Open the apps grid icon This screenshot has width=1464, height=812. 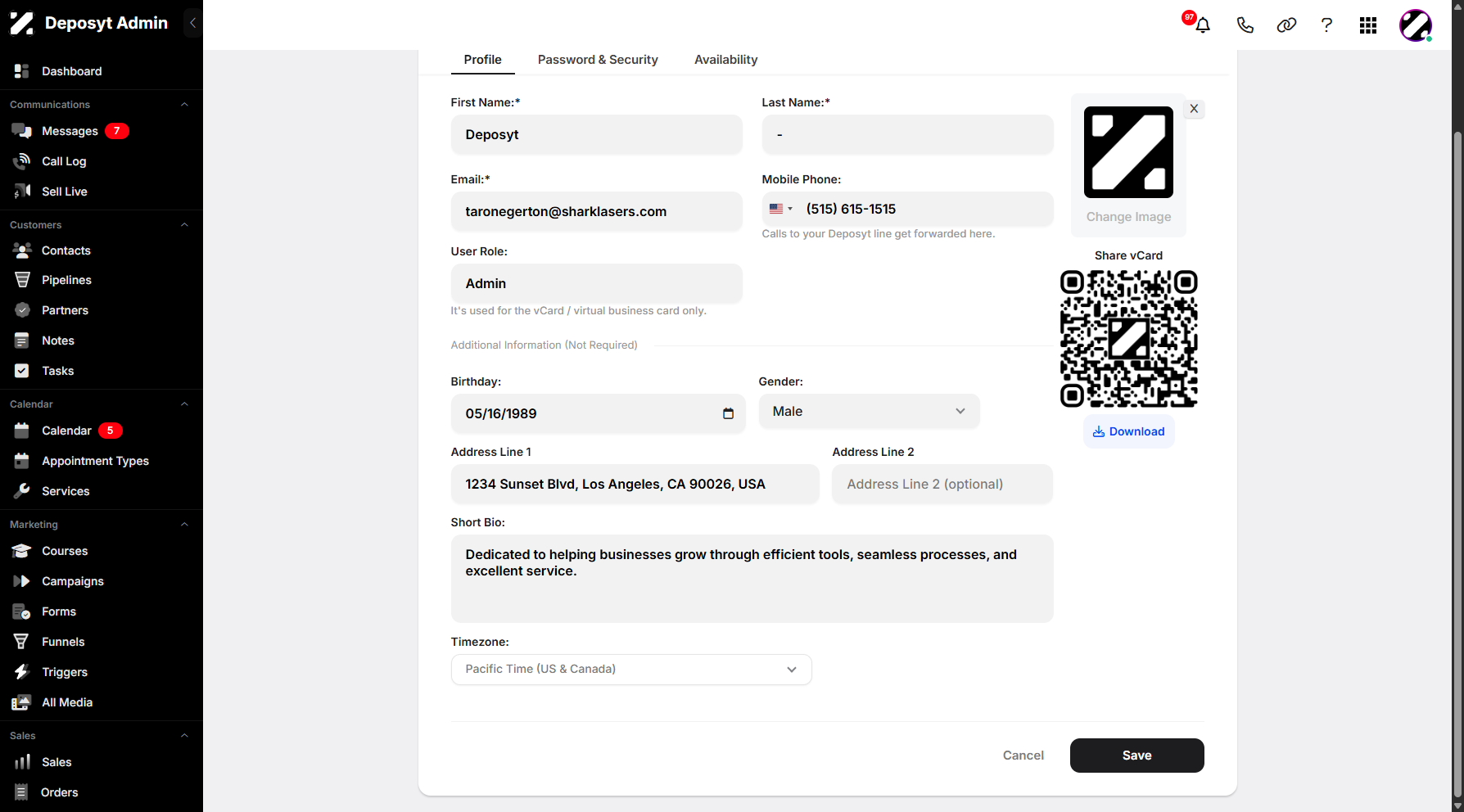1368,25
